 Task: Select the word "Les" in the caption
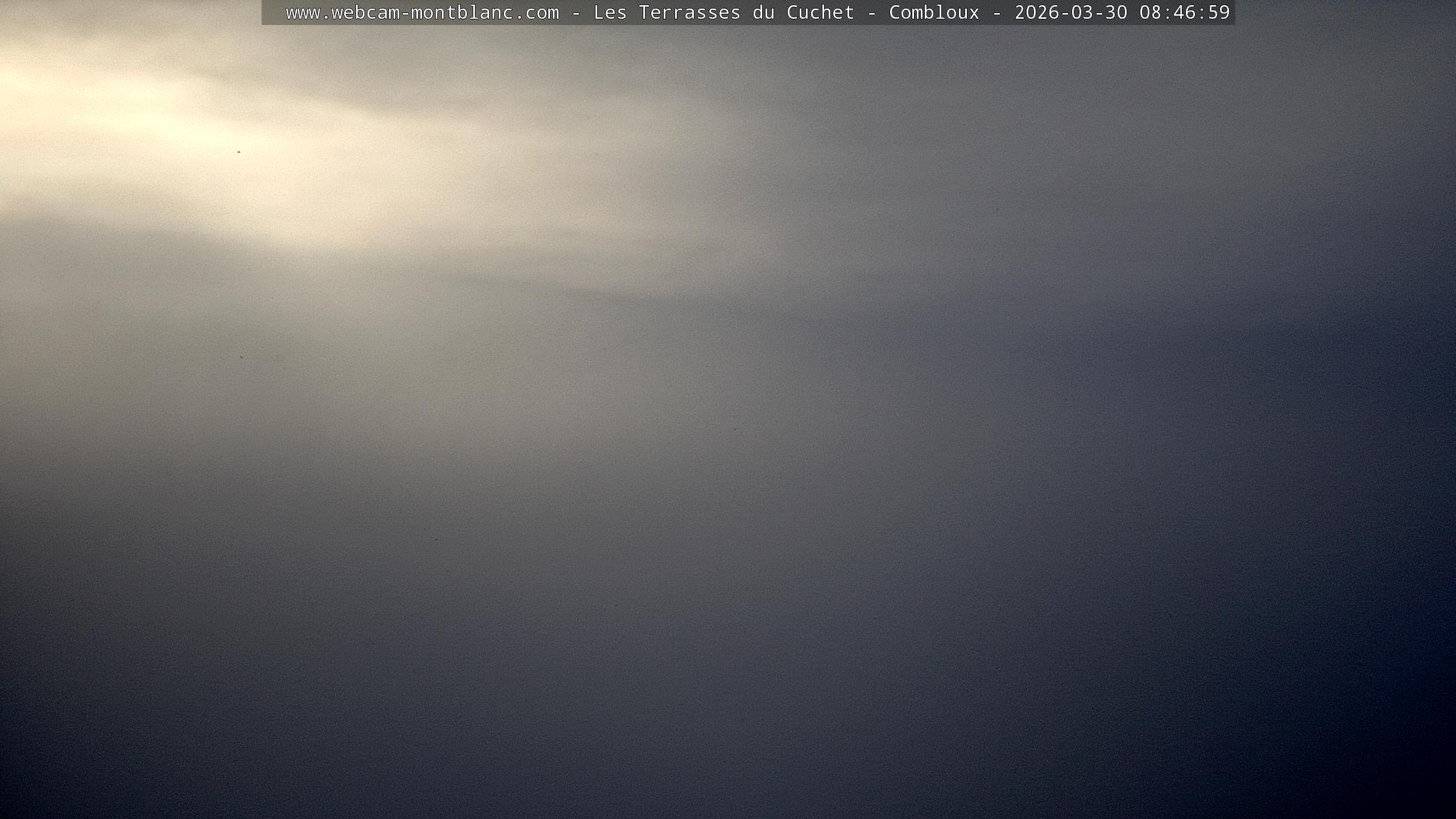coord(610,13)
